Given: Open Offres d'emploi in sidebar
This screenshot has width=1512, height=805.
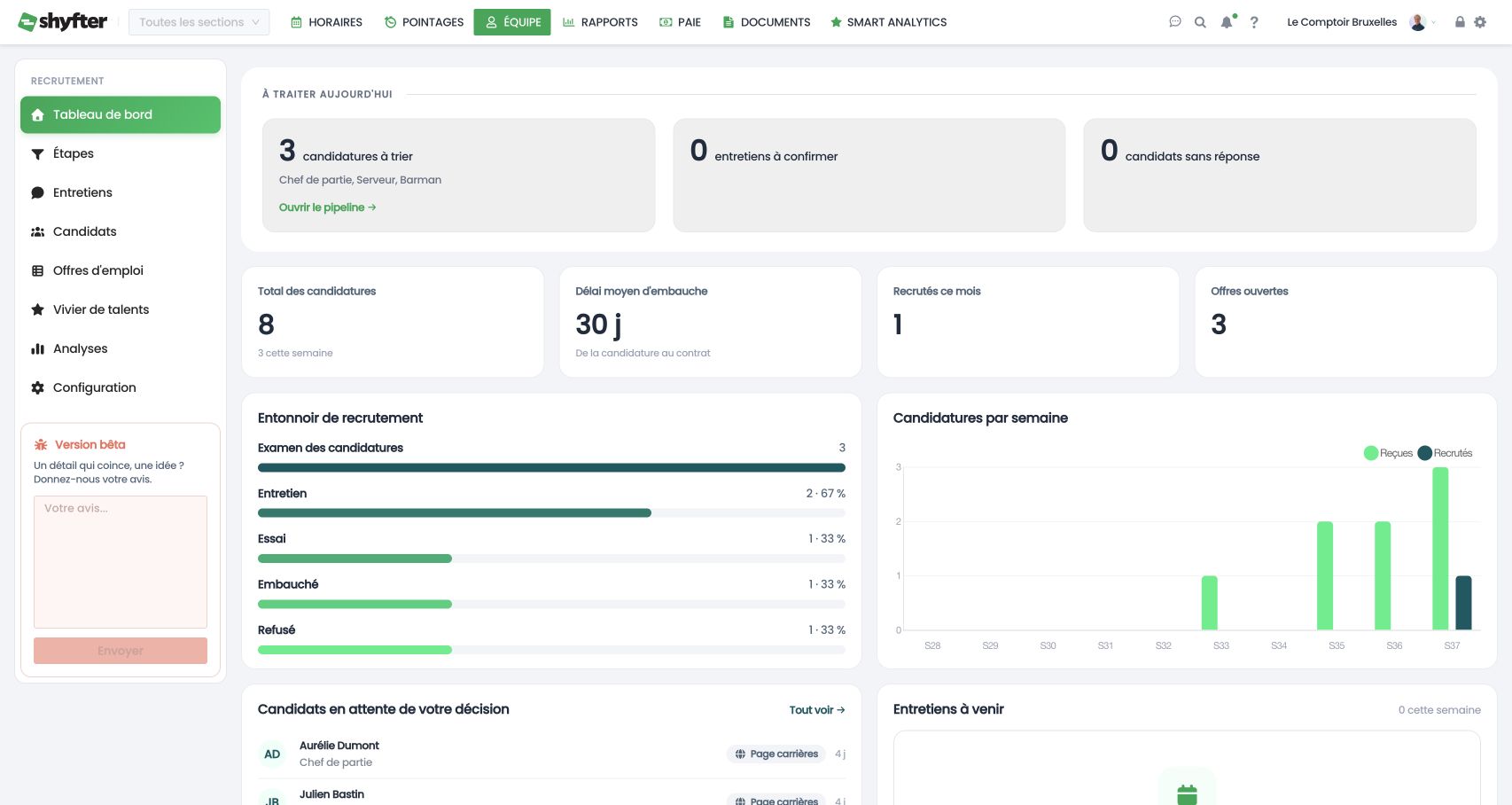Looking at the screenshot, I should tap(121, 270).
